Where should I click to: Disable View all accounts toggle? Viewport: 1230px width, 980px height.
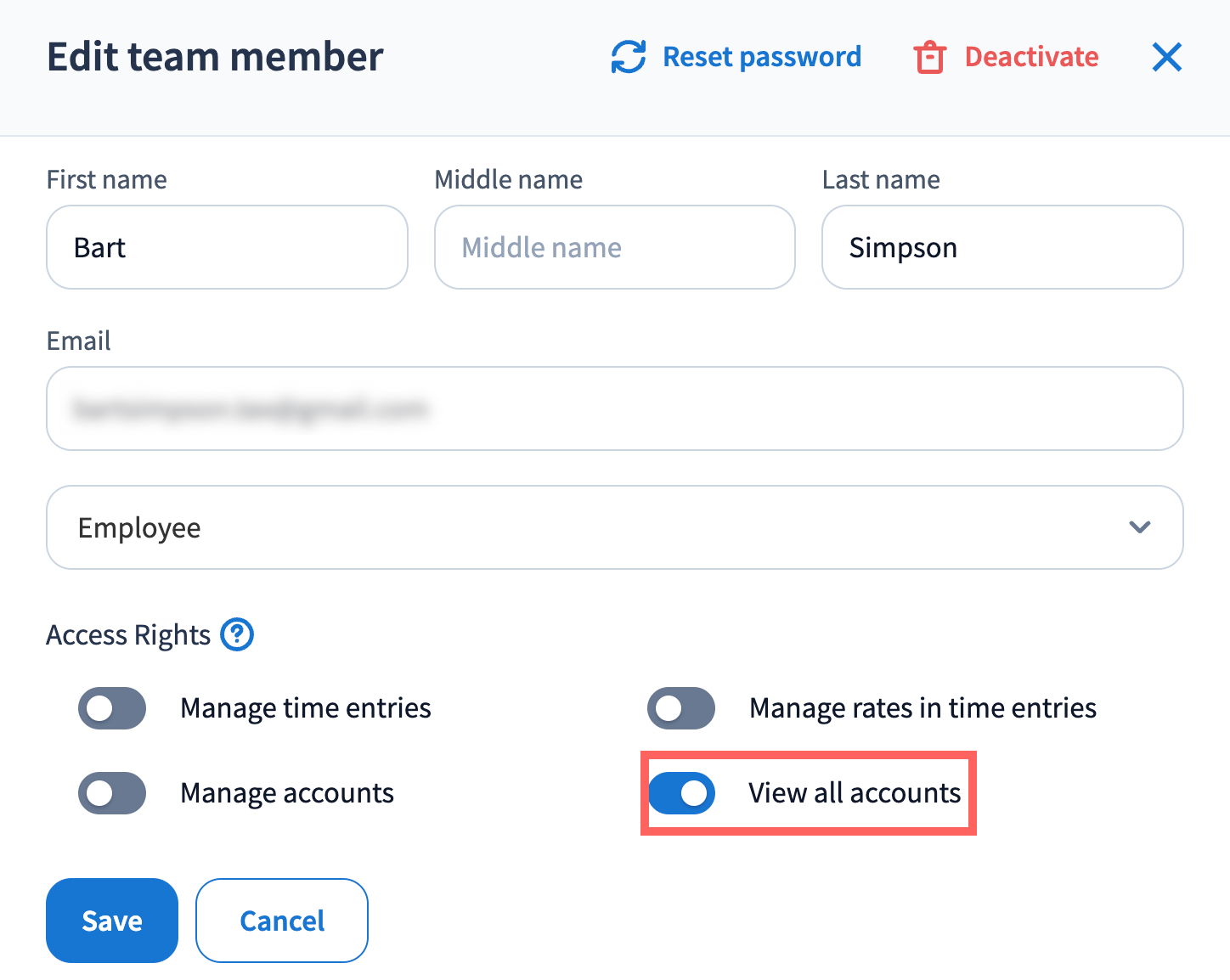[x=681, y=793]
